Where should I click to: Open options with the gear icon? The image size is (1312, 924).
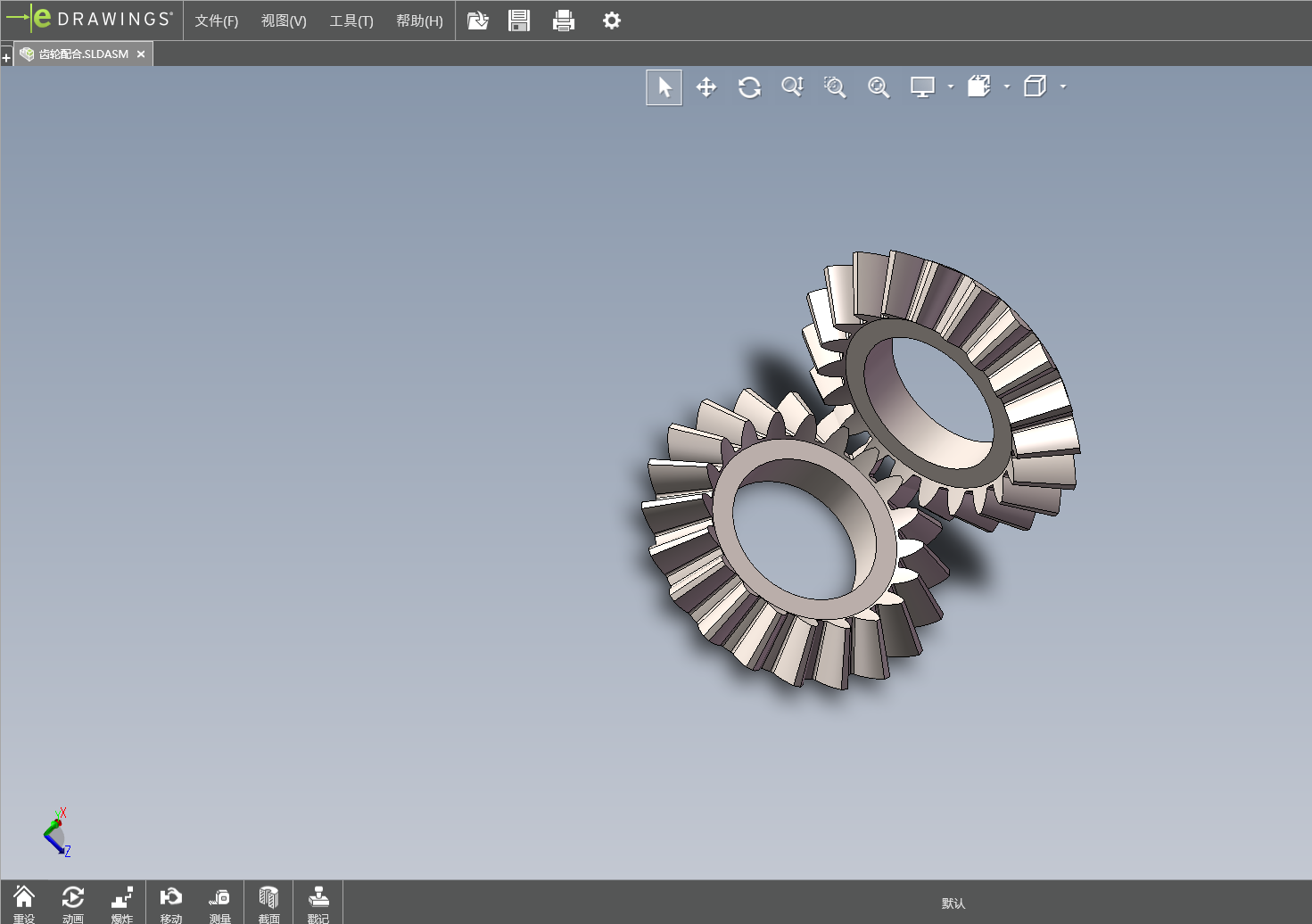pos(612,21)
